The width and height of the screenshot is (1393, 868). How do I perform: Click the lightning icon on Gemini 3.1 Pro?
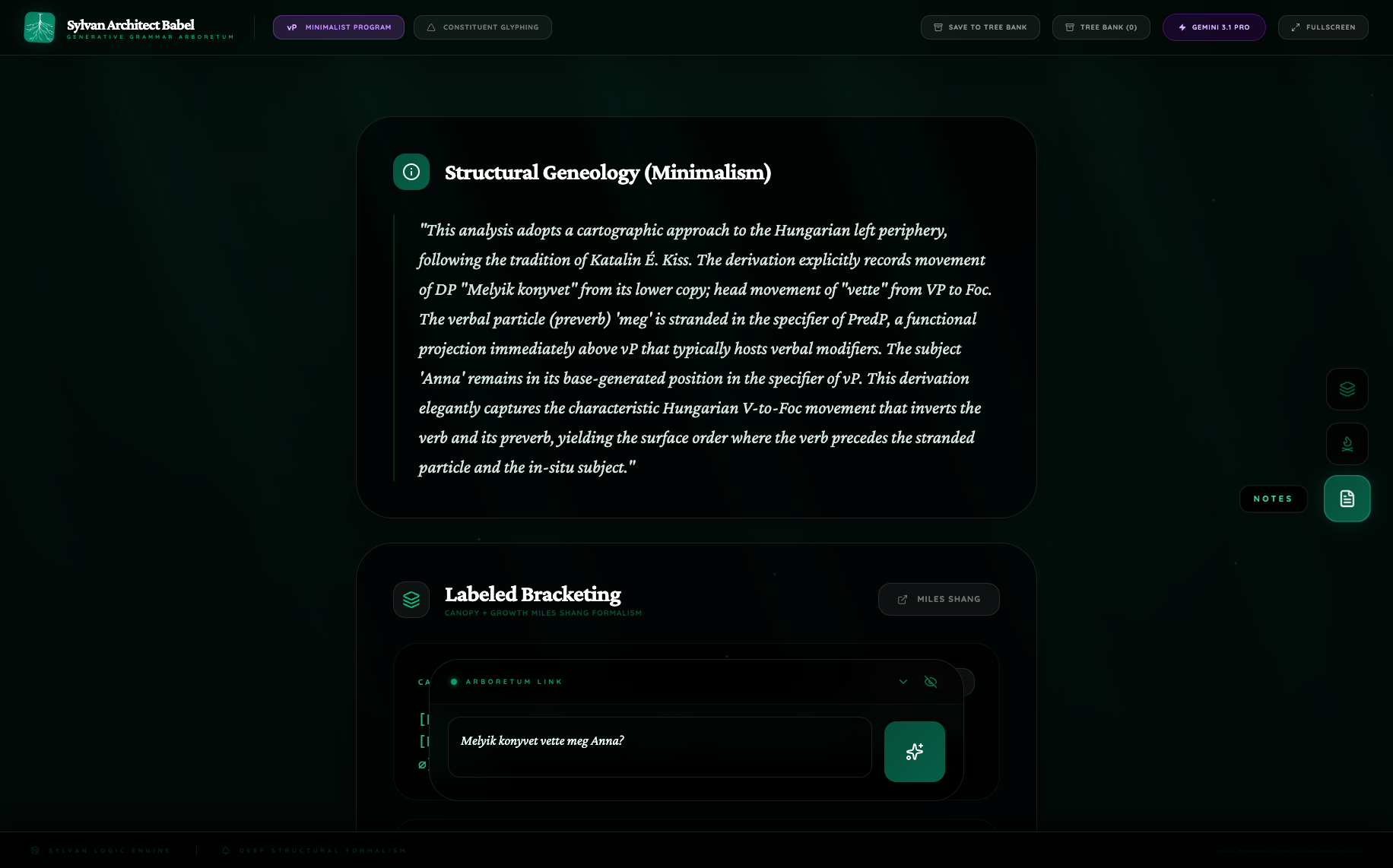[x=1182, y=27]
